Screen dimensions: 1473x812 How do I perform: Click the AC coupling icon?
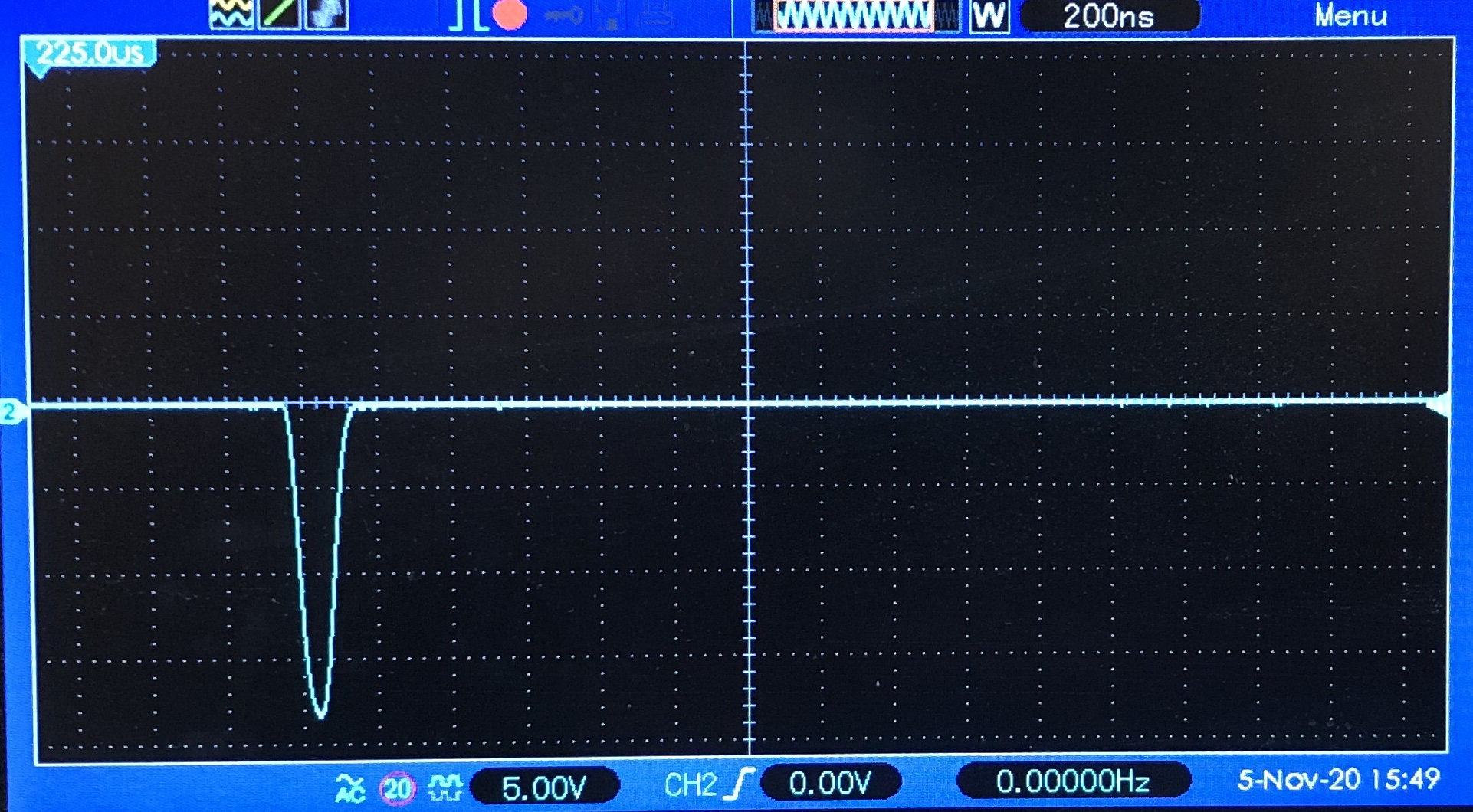pos(350,787)
